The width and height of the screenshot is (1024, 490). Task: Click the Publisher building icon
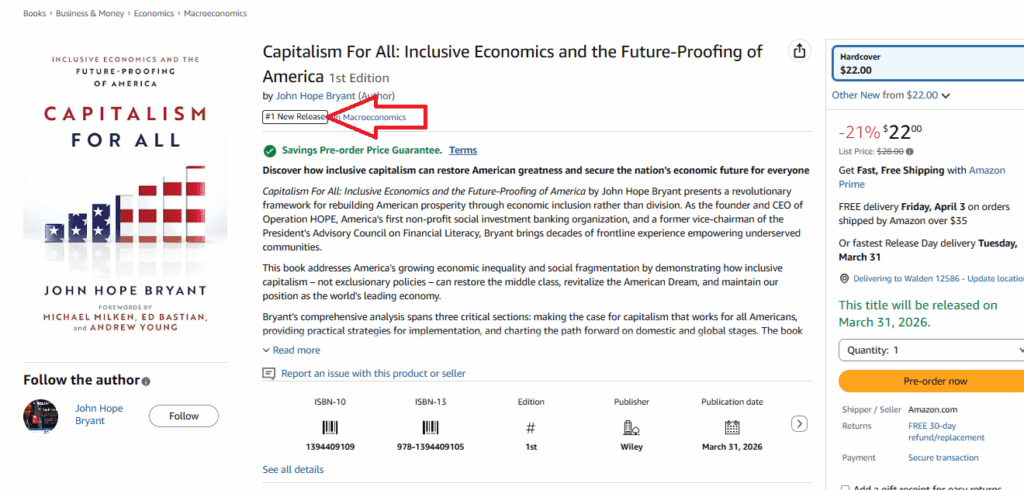click(631, 427)
